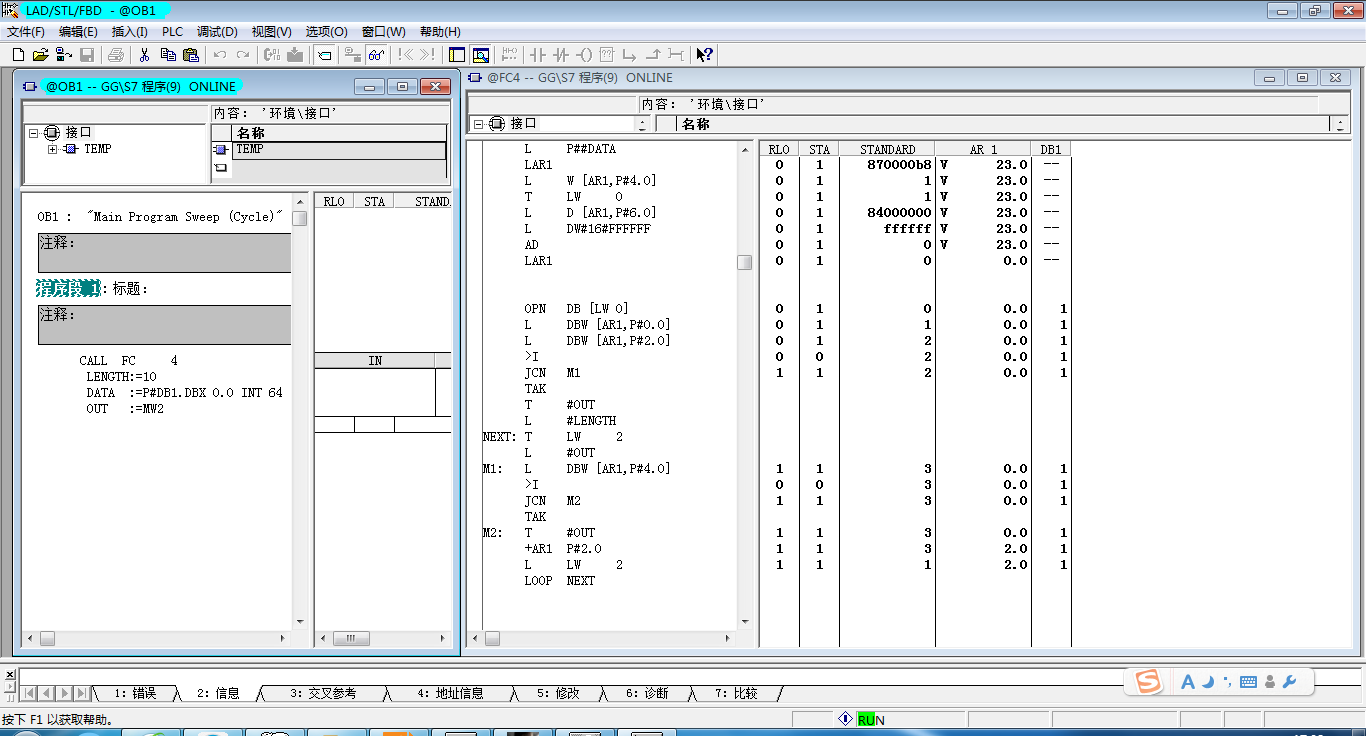1366x736 pixels.
Task: Open the PLC menu
Action: point(172,32)
